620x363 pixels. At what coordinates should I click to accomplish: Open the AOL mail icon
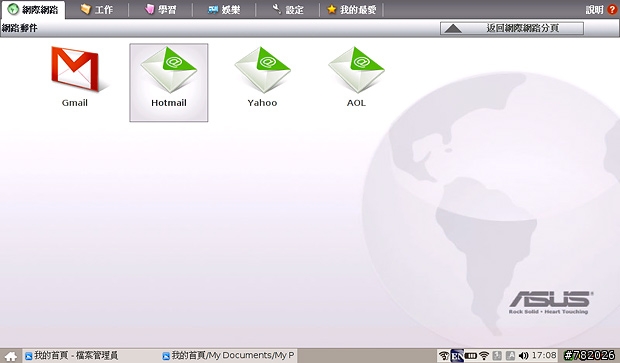click(x=356, y=77)
